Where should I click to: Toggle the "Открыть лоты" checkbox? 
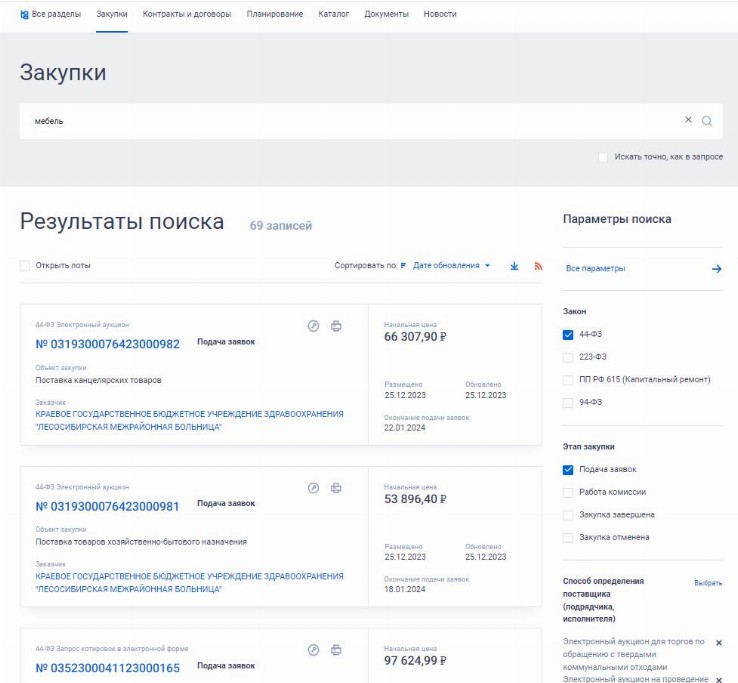click(x=25, y=266)
